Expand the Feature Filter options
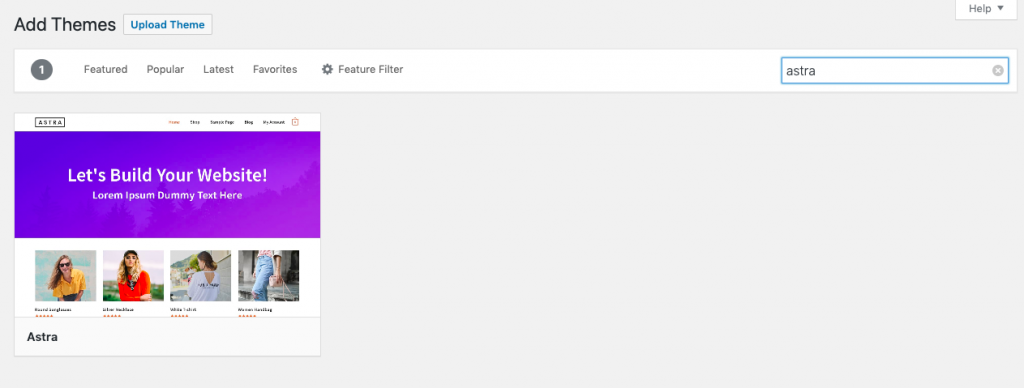1024x388 pixels. (362, 69)
